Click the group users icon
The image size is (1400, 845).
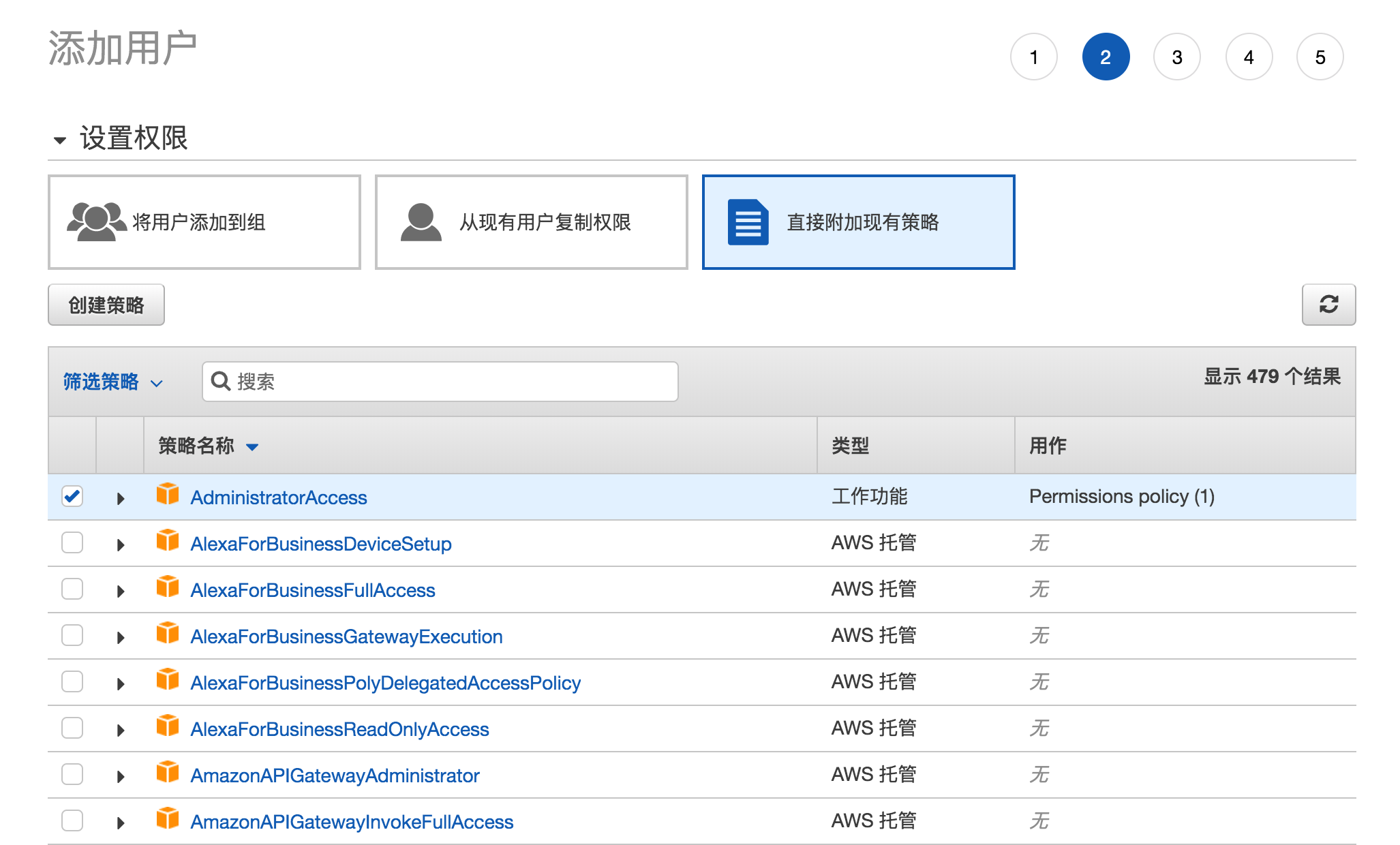coord(96,221)
